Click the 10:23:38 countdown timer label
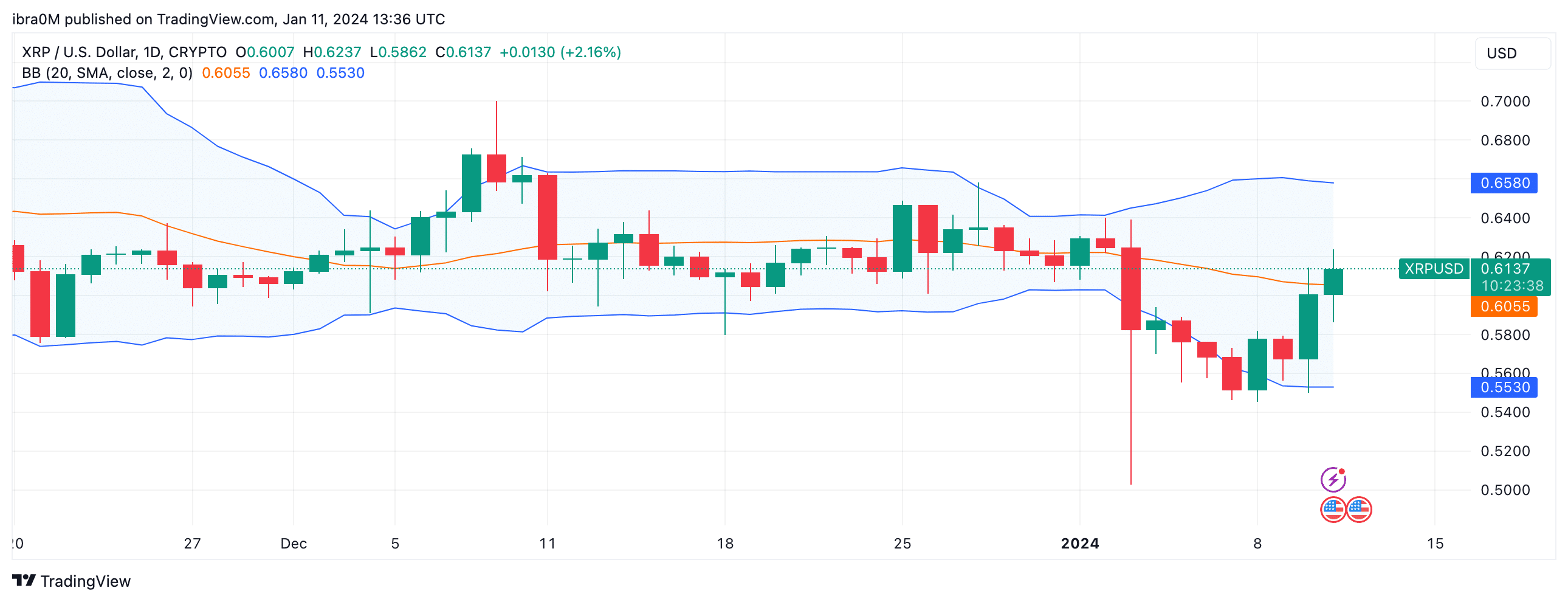Image resolution: width=1568 pixels, height=602 pixels. coord(1512,286)
